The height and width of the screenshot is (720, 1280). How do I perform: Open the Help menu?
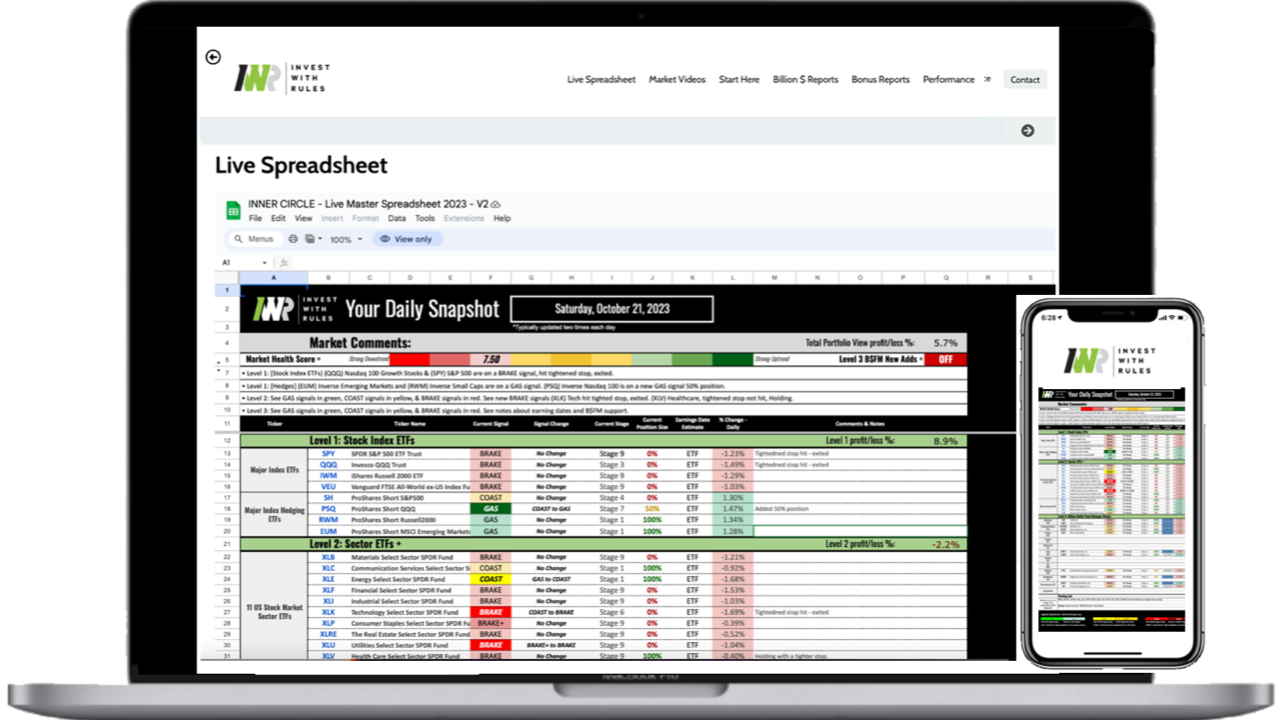502,218
